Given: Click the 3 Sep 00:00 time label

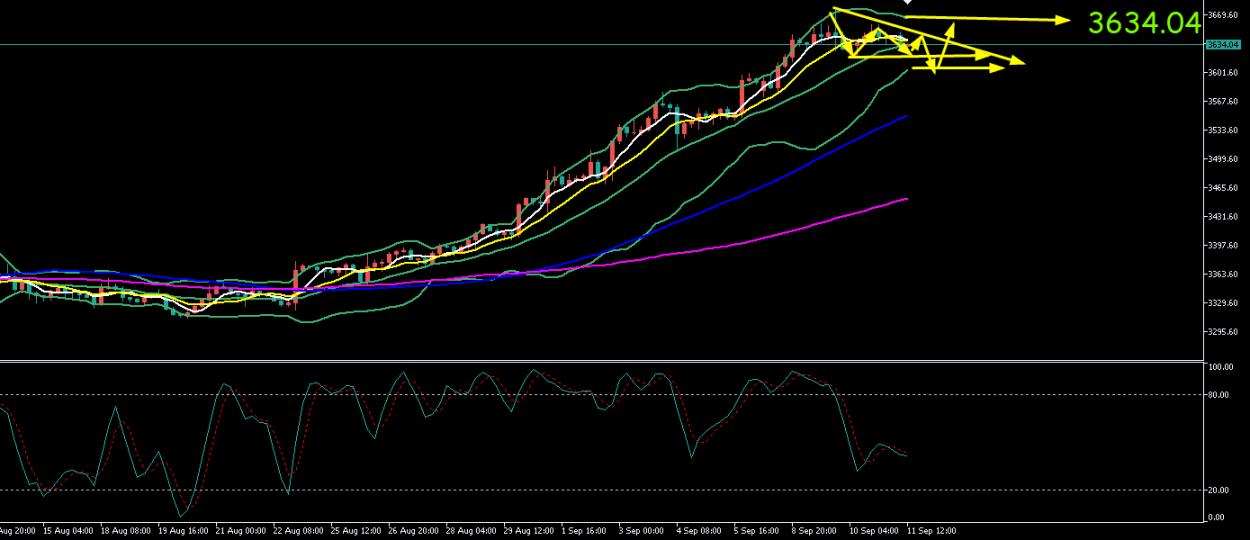Looking at the screenshot, I should point(642,532).
